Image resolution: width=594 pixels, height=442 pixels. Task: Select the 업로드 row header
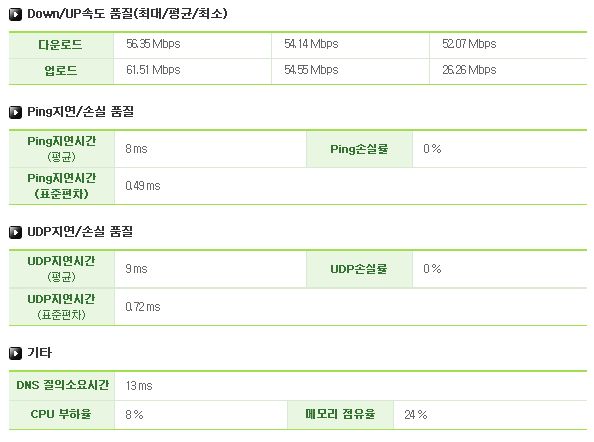click(x=61, y=71)
